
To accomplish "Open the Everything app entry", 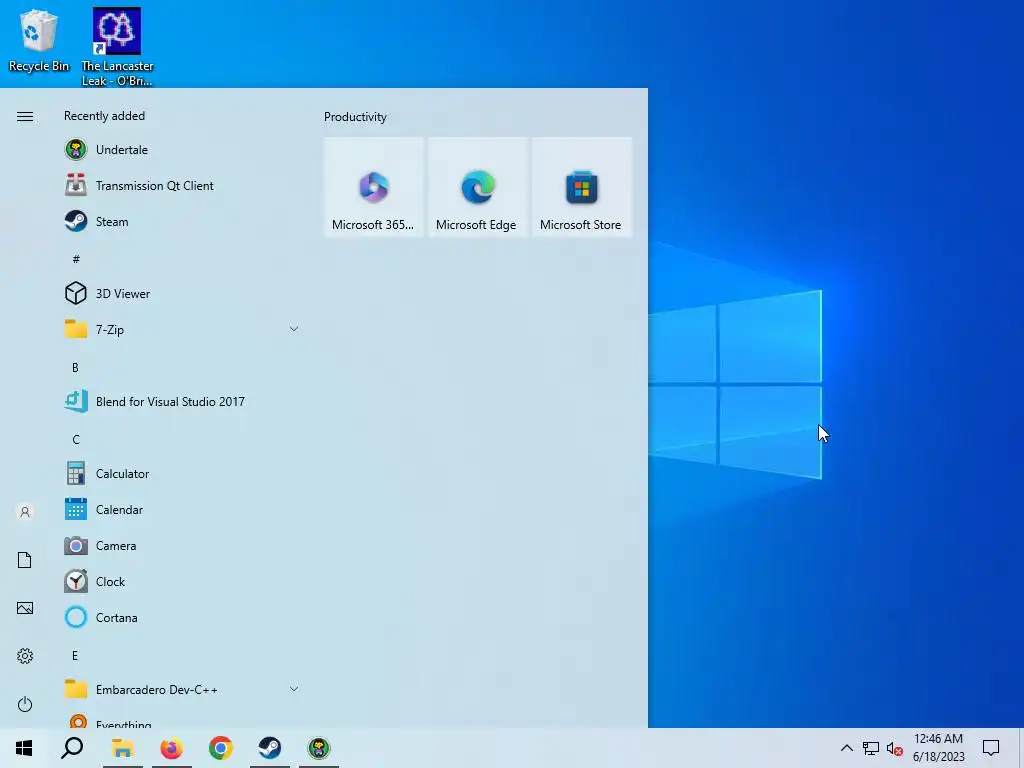I will [182, 721].
